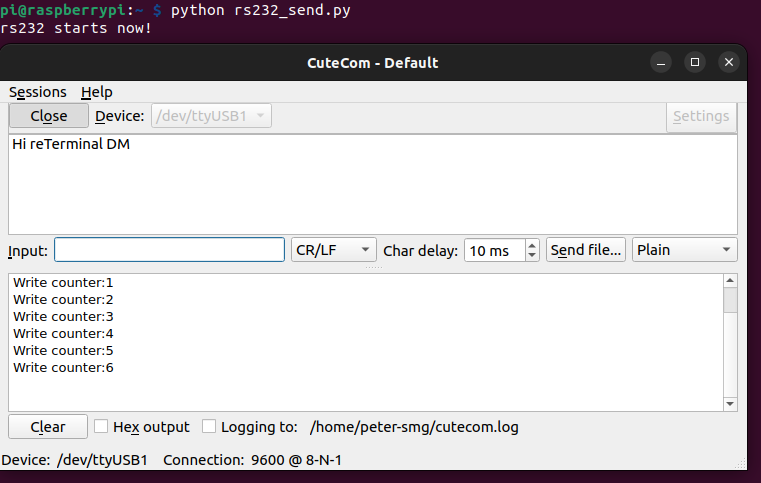Clear the output with Clear button
Viewport: 761px width, 483px height.
48,427
